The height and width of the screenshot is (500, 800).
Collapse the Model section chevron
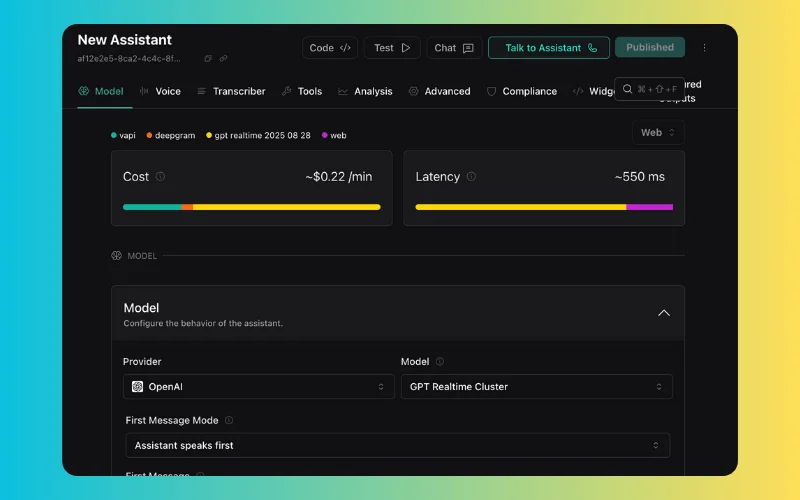[x=664, y=313]
